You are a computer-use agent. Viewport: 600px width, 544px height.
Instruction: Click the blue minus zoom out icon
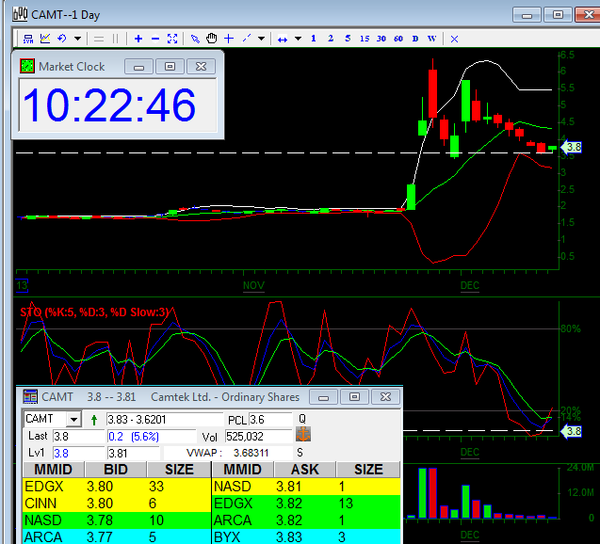pyautogui.click(x=154, y=38)
